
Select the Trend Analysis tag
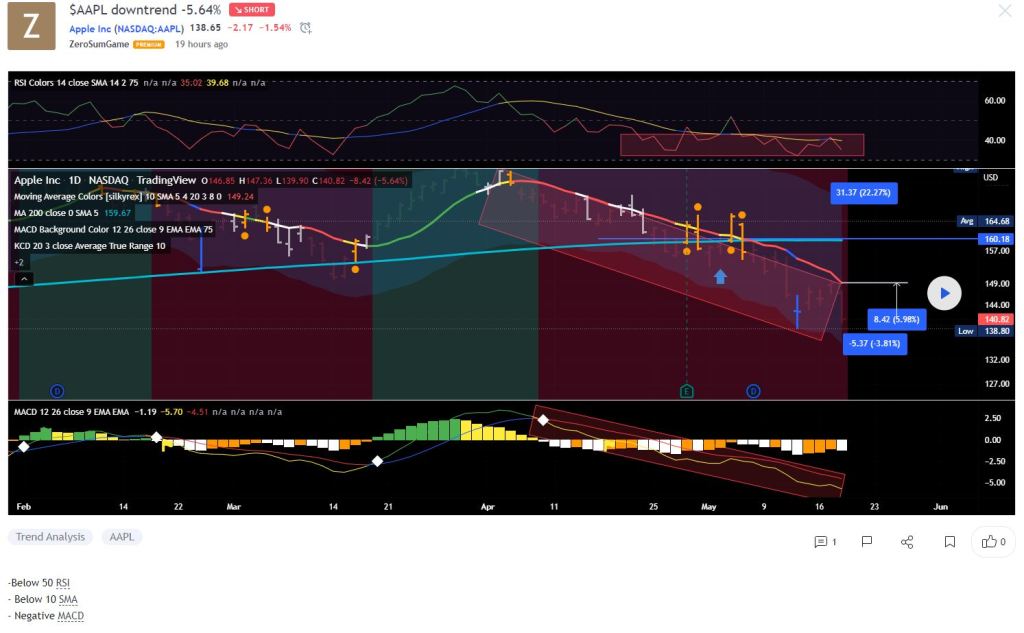(x=50, y=537)
